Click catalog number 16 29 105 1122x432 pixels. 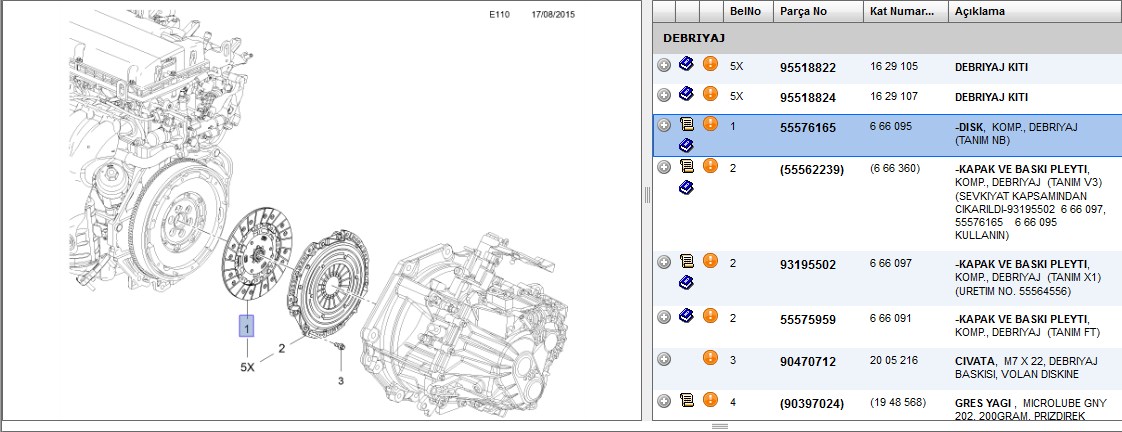(x=894, y=67)
